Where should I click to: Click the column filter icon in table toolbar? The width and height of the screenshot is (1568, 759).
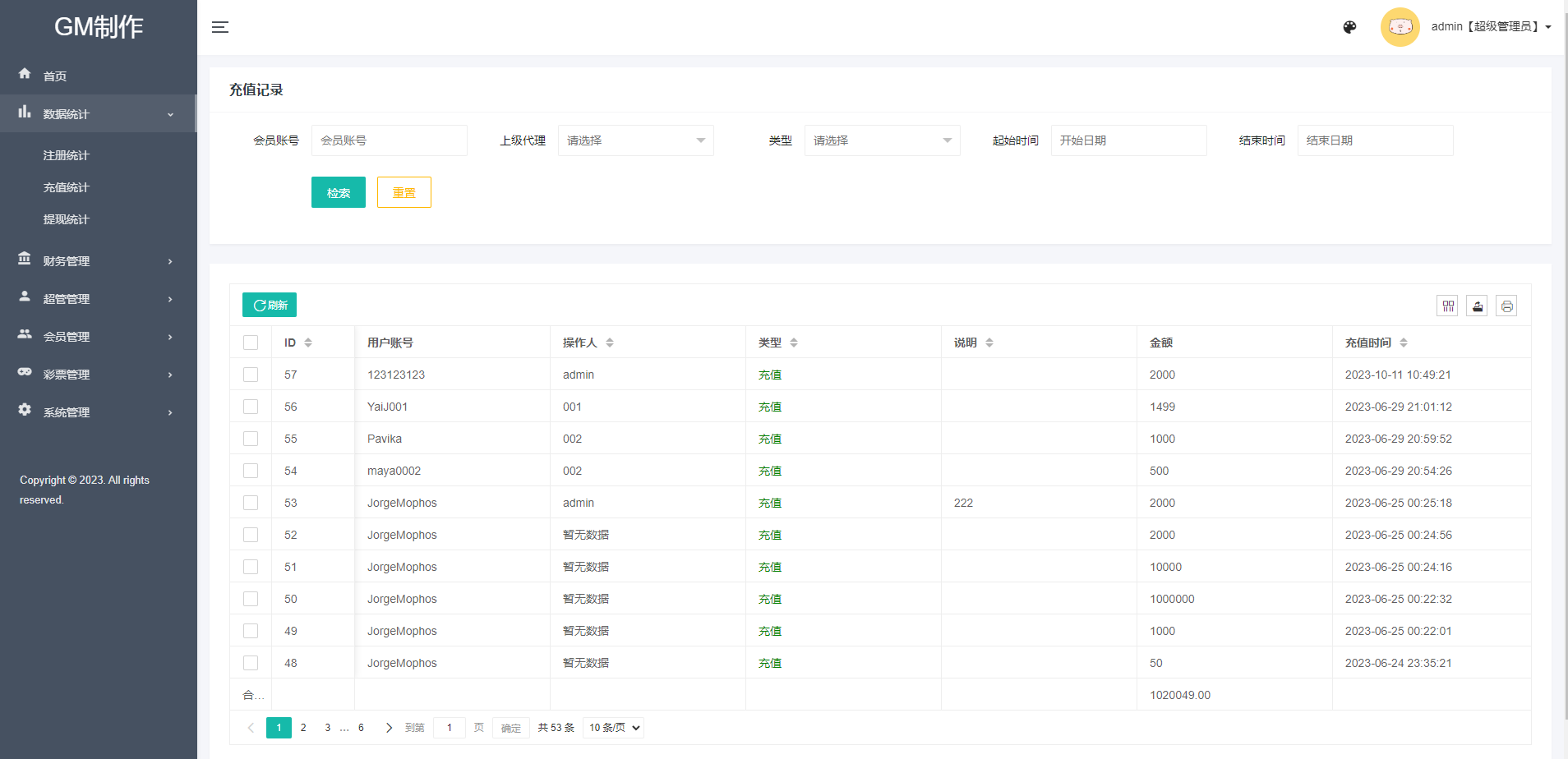[1448, 306]
